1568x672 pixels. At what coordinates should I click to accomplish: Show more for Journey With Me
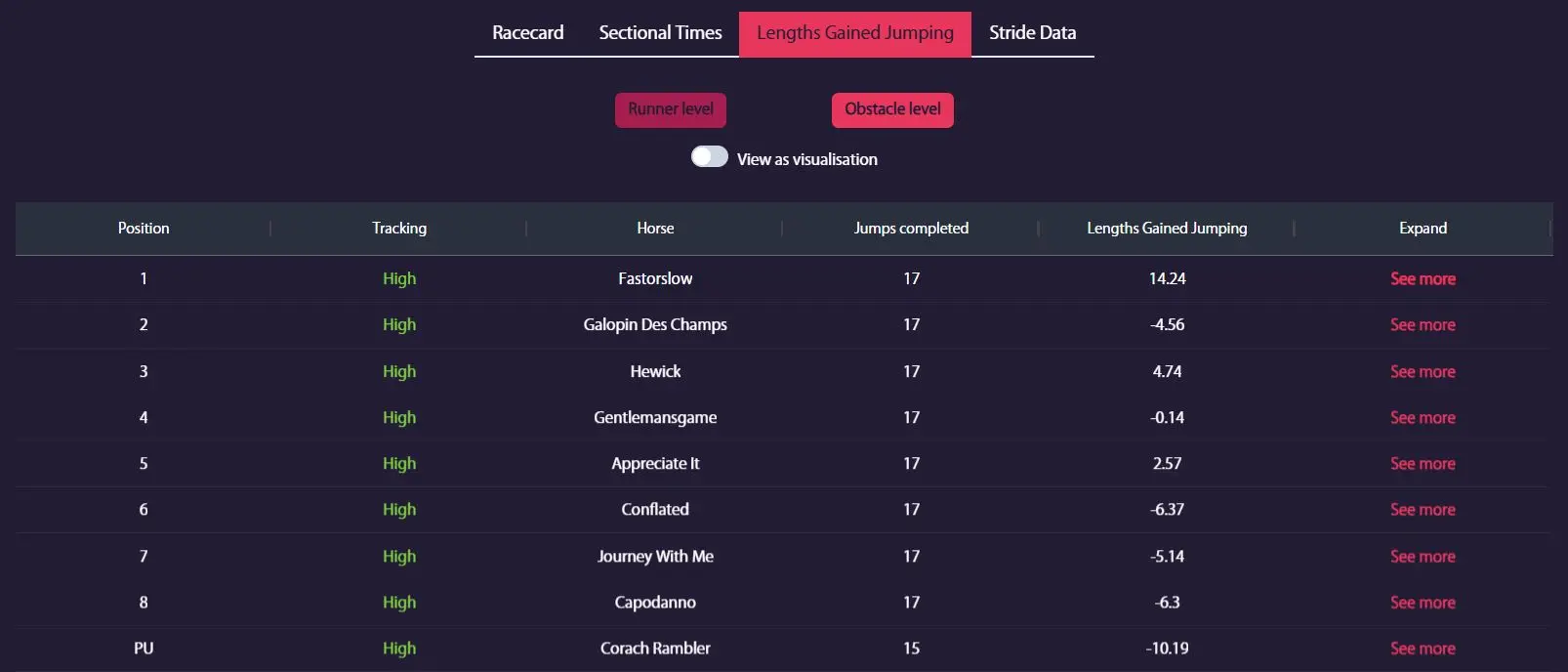pyautogui.click(x=1423, y=557)
